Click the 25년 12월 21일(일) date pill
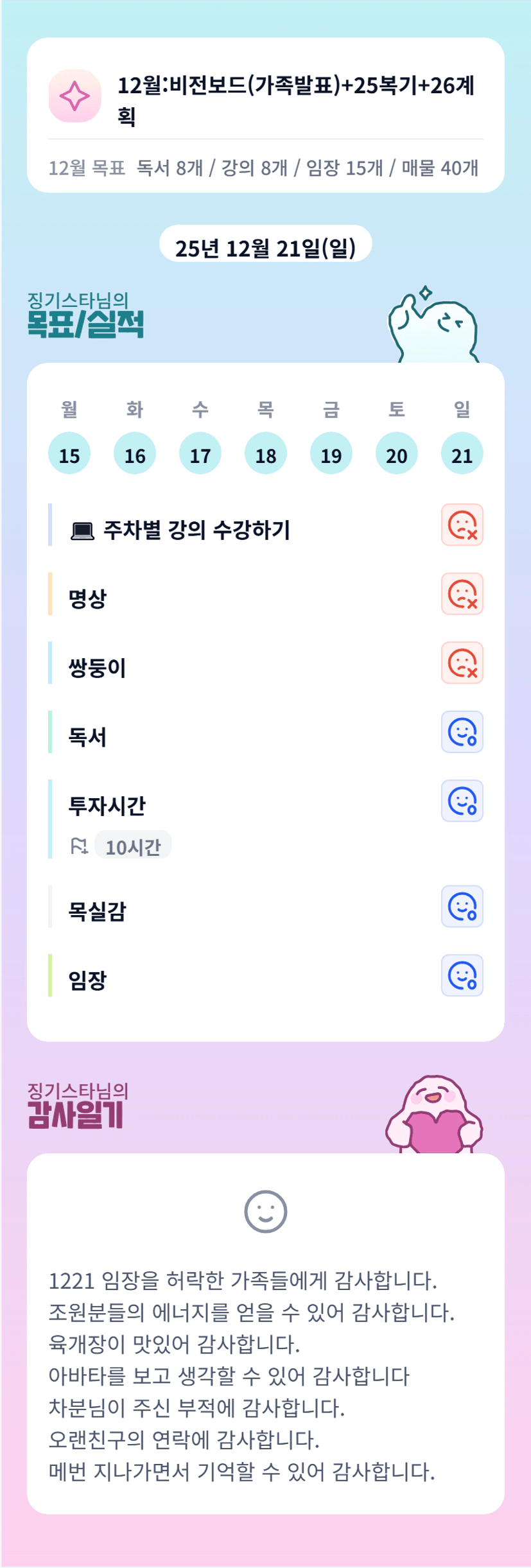 [x=265, y=248]
